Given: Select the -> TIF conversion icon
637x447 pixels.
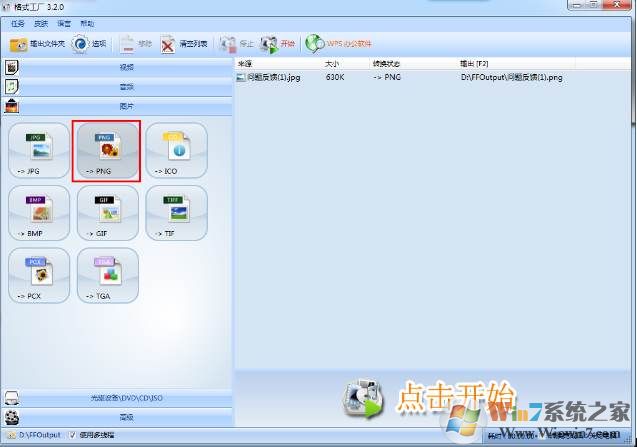Looking at the screenshot, I should pyautogui.click(x=176, y=213).
